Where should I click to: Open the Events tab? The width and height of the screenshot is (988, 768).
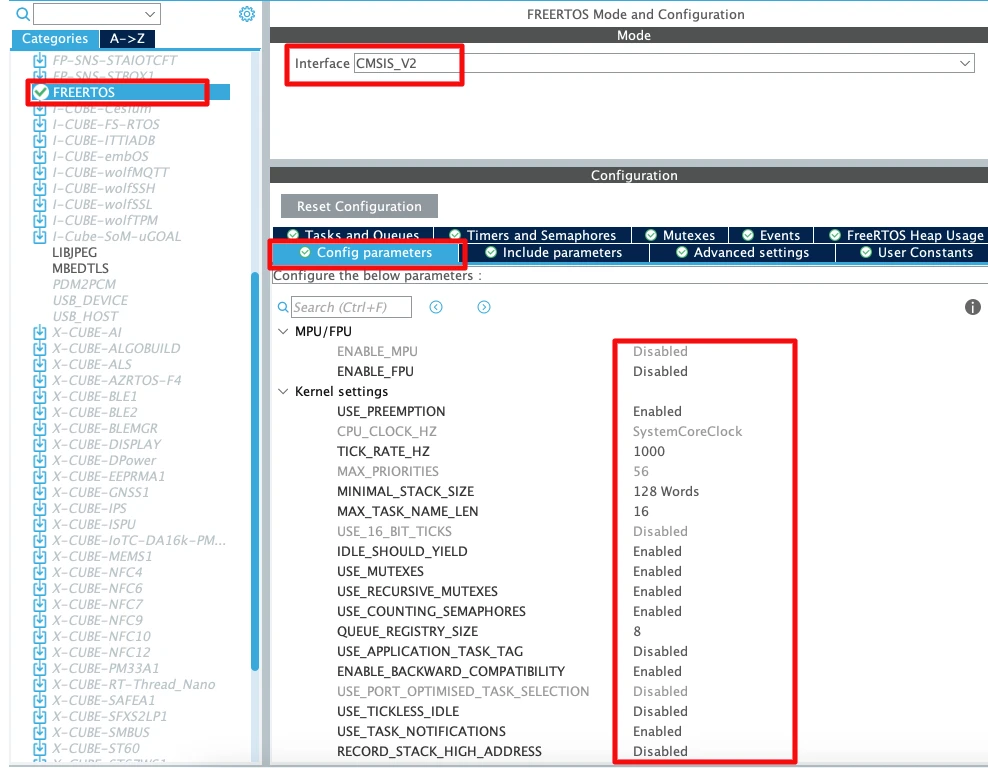771,235
